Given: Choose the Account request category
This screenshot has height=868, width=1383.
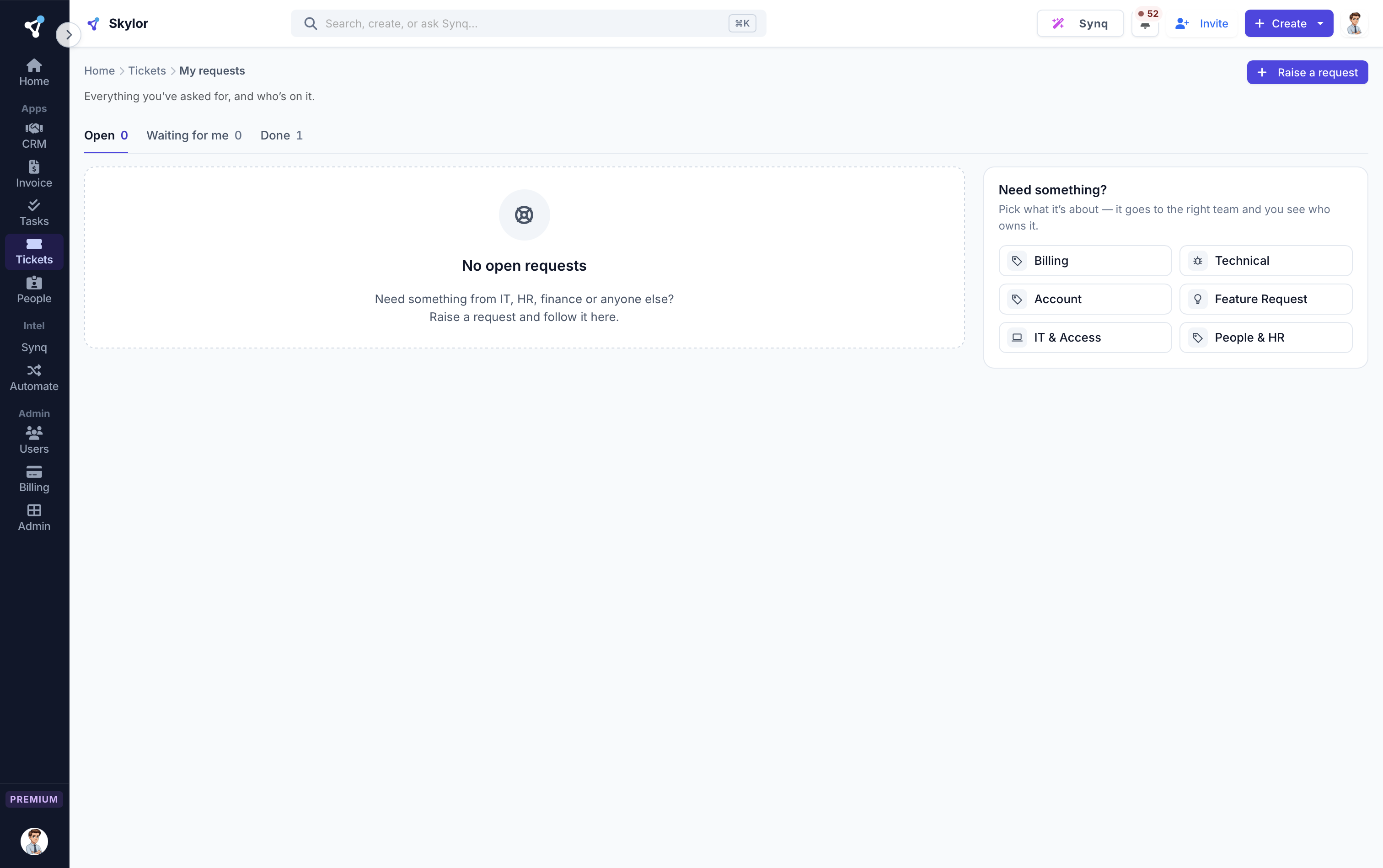Looking at the screenshot, I should click(1085, 299).
